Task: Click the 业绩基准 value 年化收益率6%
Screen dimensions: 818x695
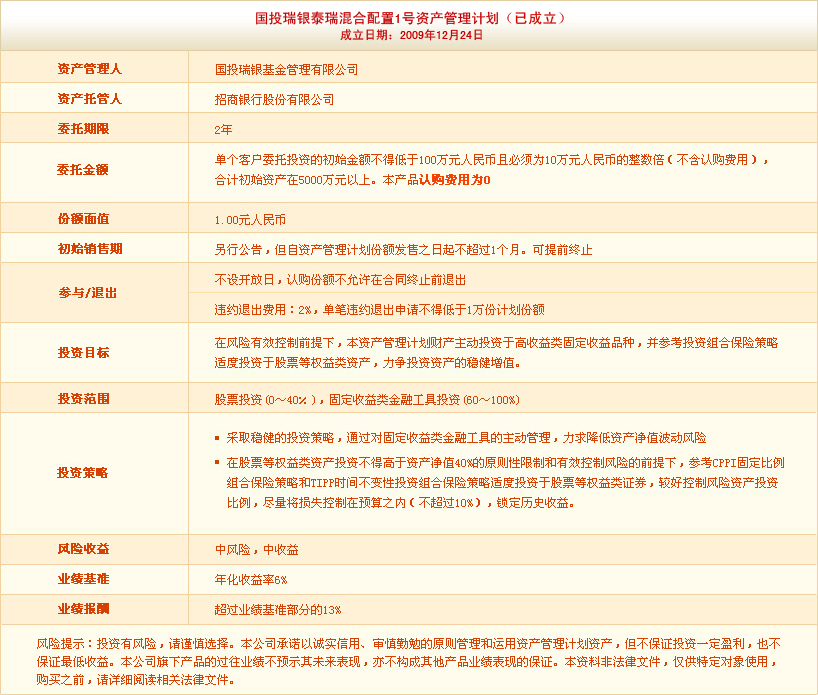Action: 250,580
